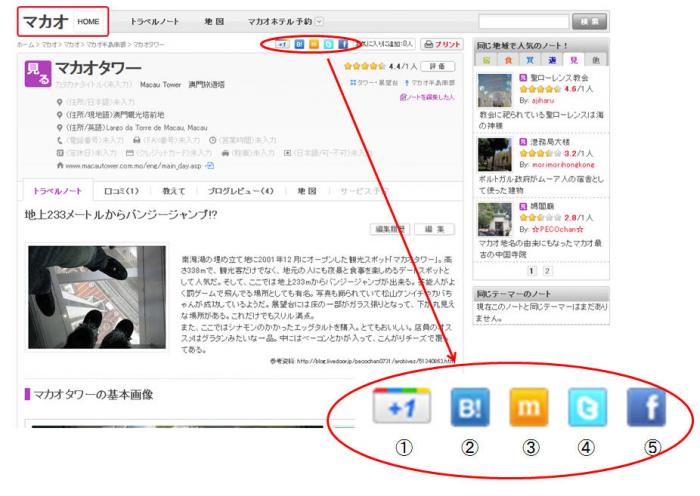Click the pin icon beside 住所/日本語
This screenshot has height=496, width=700.
[x=59, y=102]
